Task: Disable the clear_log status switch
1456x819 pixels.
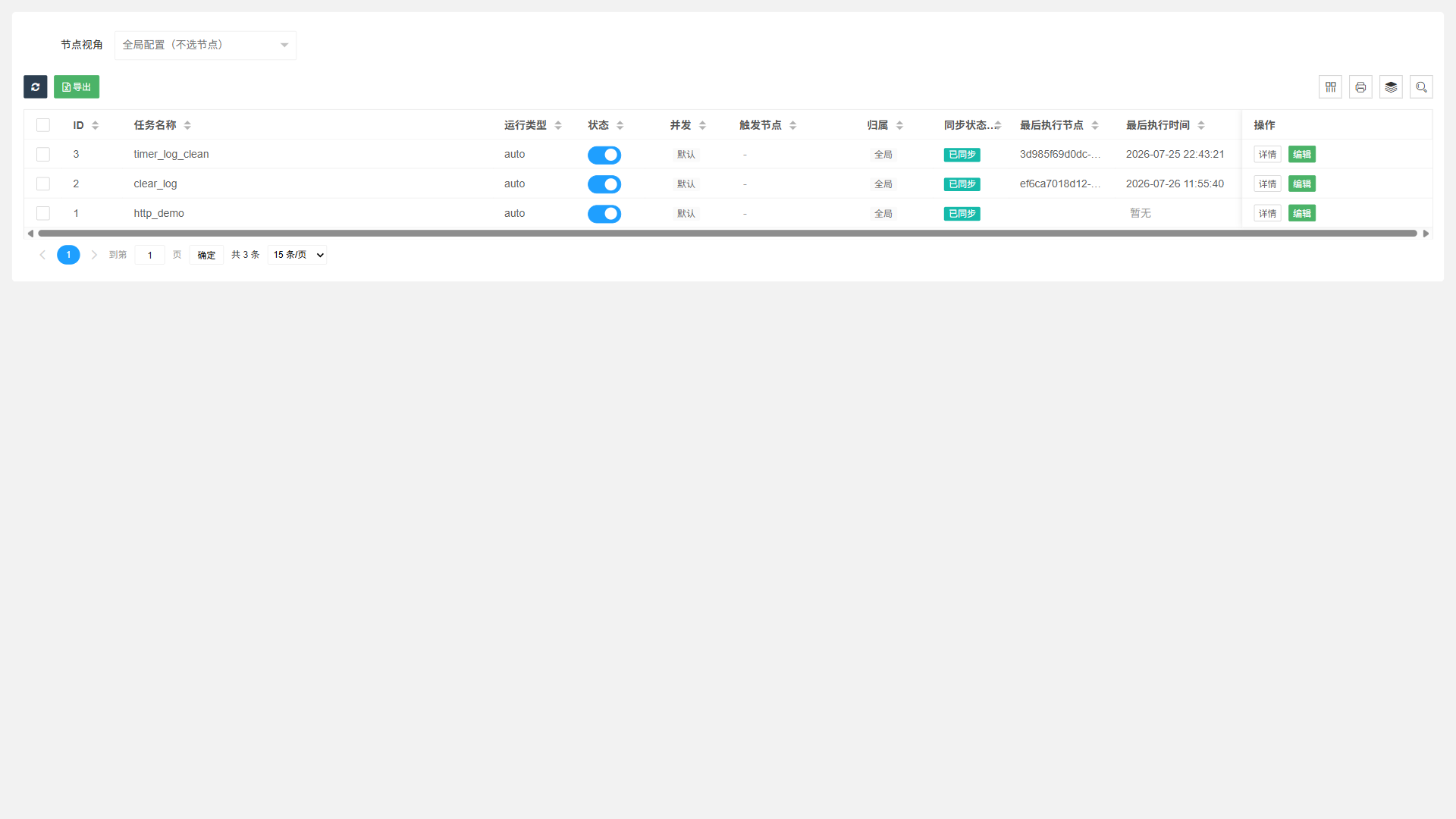Action: click(x=604, y=184)
